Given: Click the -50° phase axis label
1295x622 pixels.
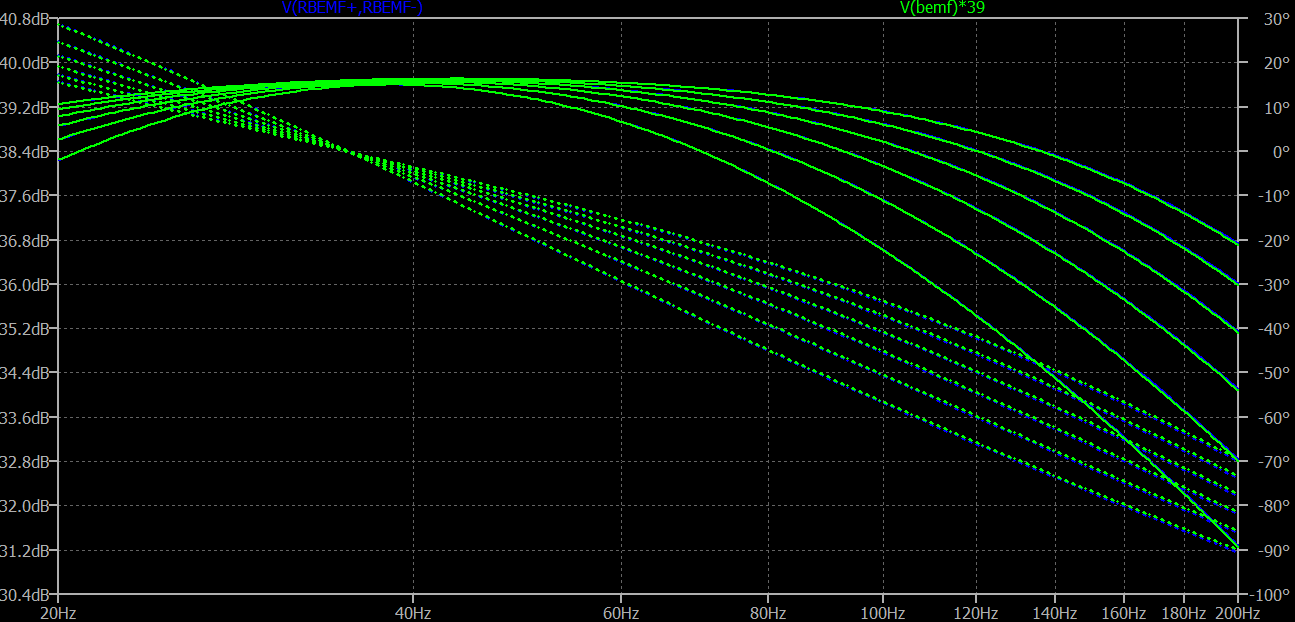Looking at the screenshot, I should click(x=1273, y=373).
